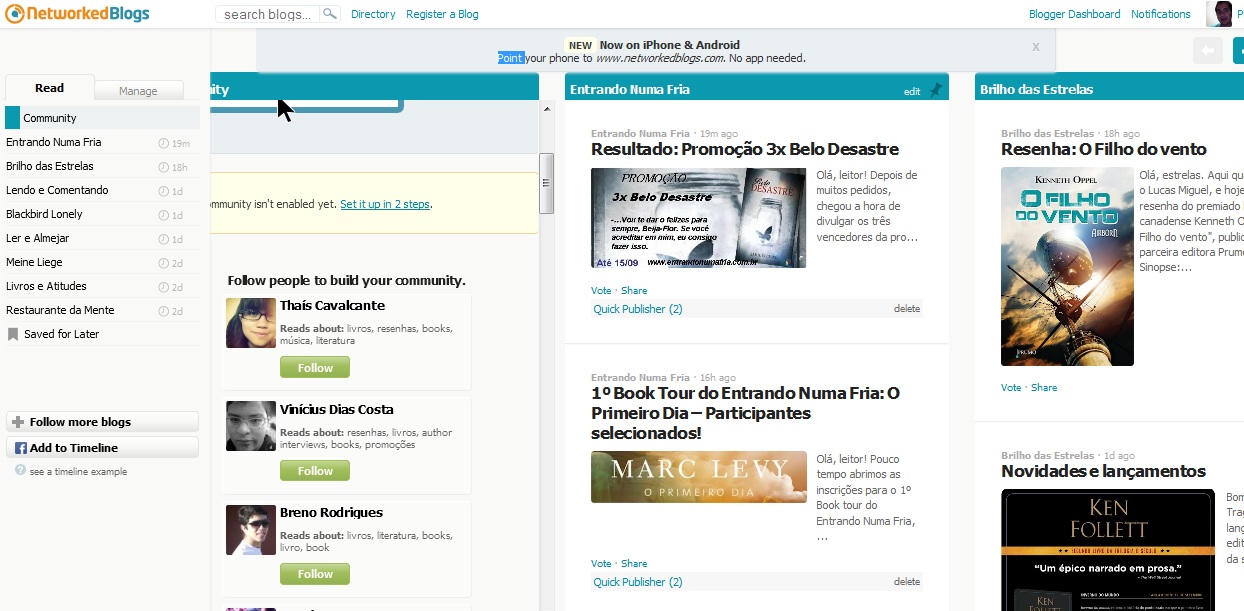1244x611 pixels.
Task: Click the name Vinícius Dias Costa
Action: 337,410
